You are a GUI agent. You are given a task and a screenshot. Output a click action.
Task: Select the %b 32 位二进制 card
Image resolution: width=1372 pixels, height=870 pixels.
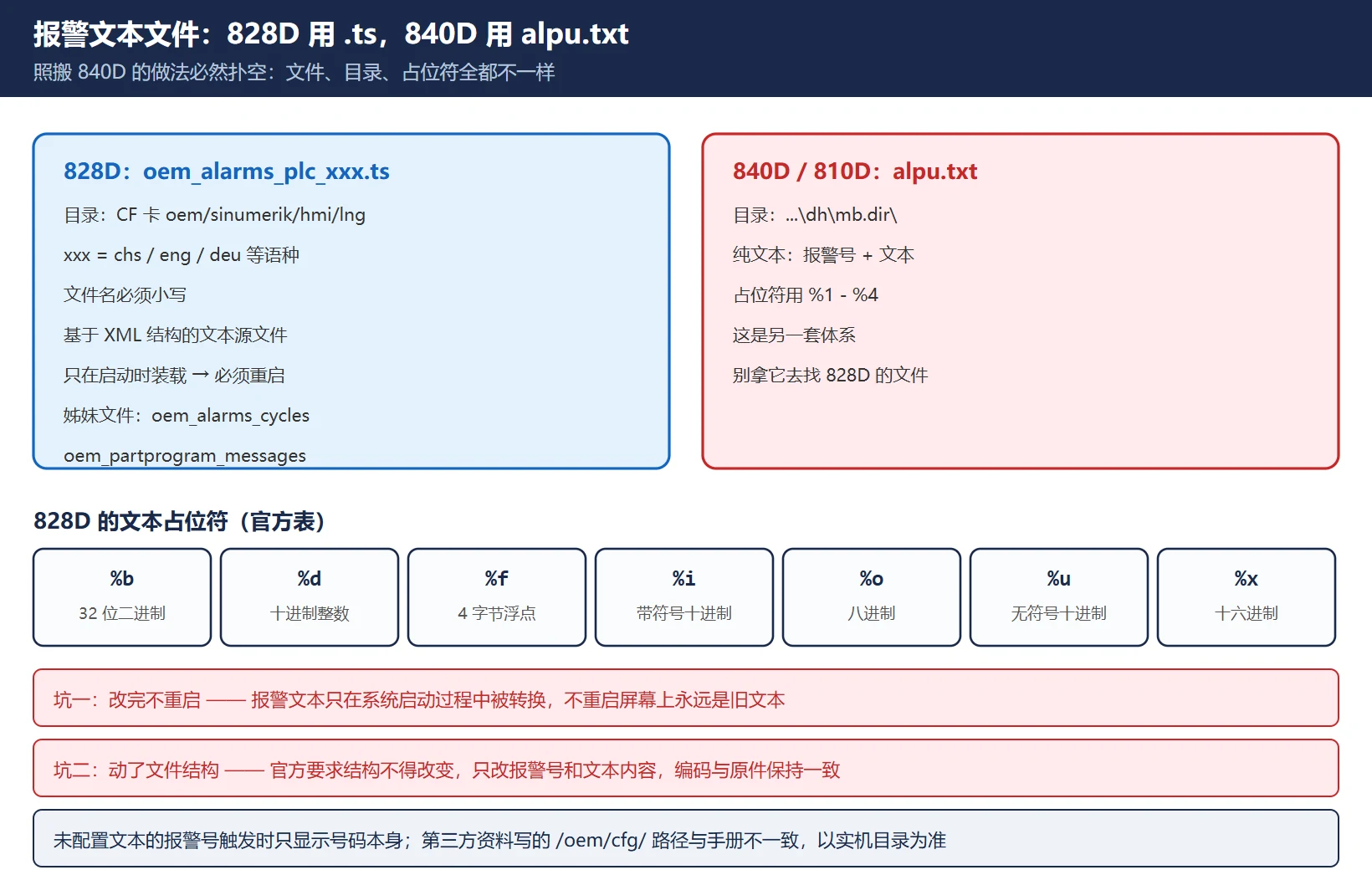tap(122, 597)
